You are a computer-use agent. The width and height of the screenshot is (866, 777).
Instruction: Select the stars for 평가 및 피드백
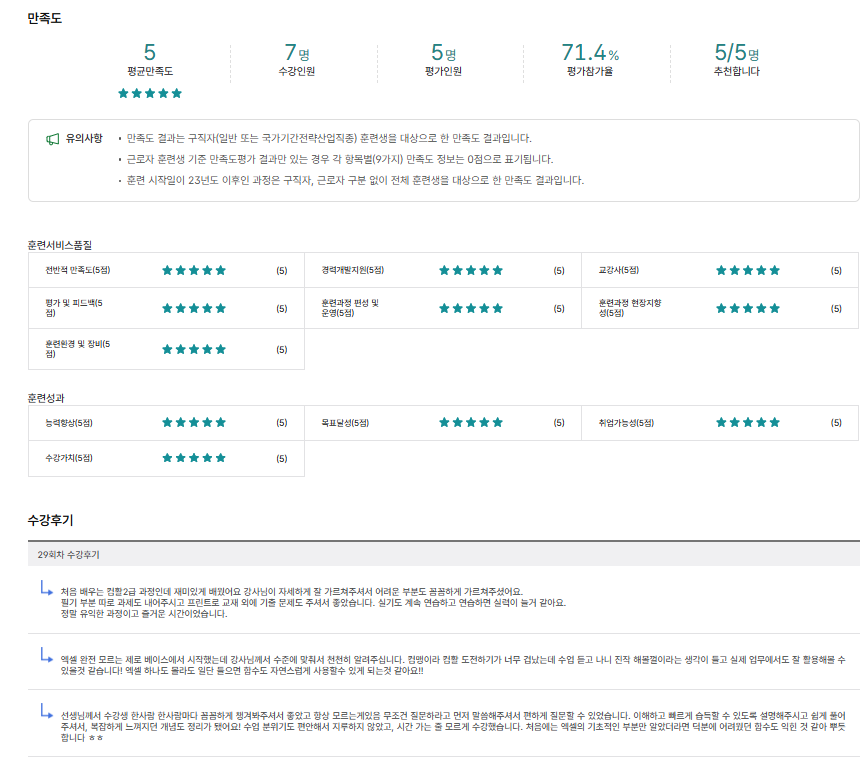pyautogui.click(x=194, y=308)
